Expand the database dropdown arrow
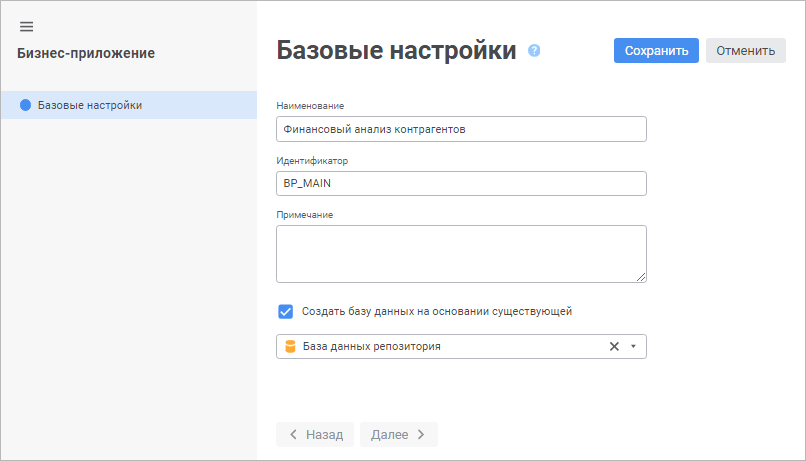 [x=633, y=346]
